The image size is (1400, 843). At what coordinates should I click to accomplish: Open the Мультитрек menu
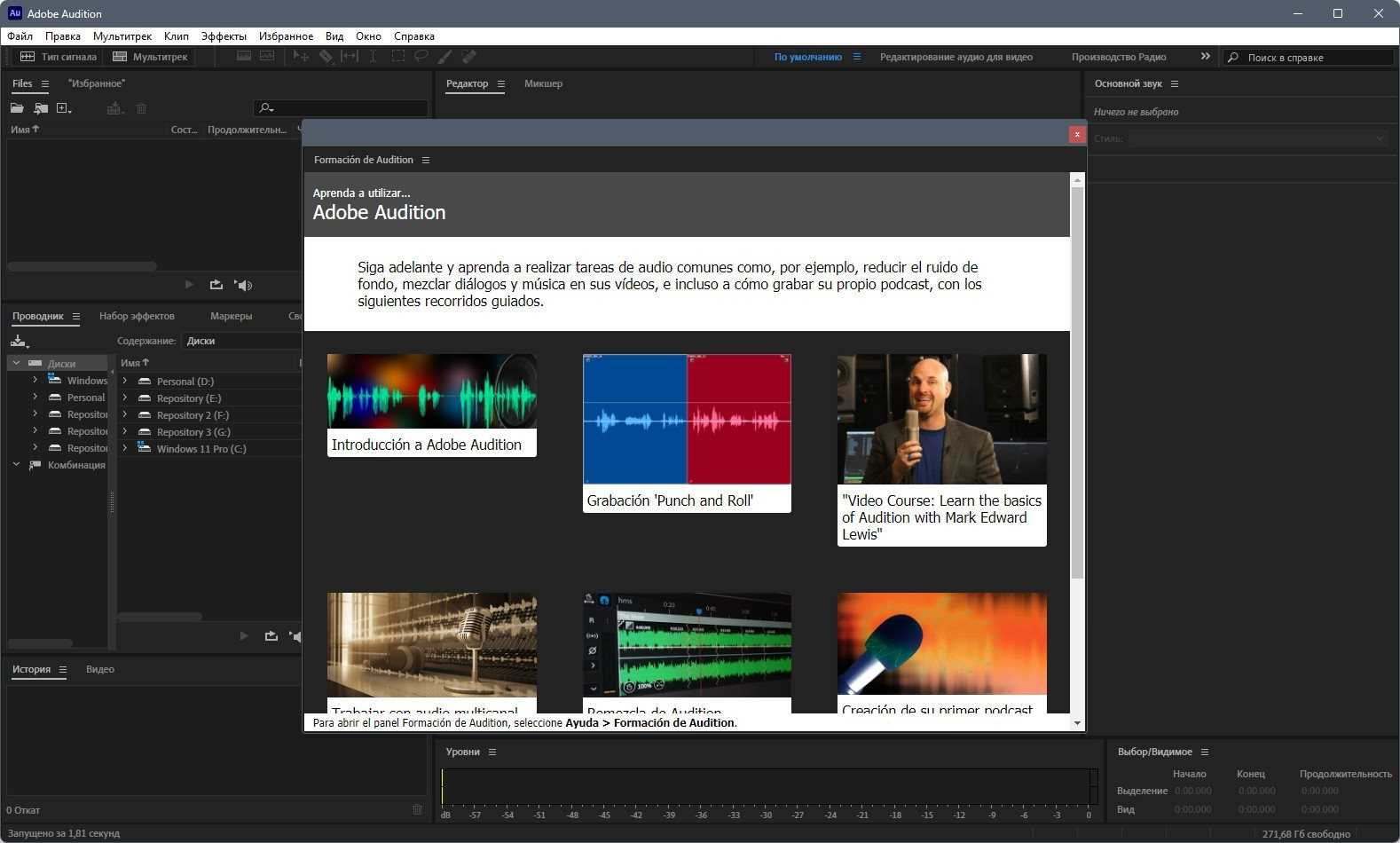[122, 36]
